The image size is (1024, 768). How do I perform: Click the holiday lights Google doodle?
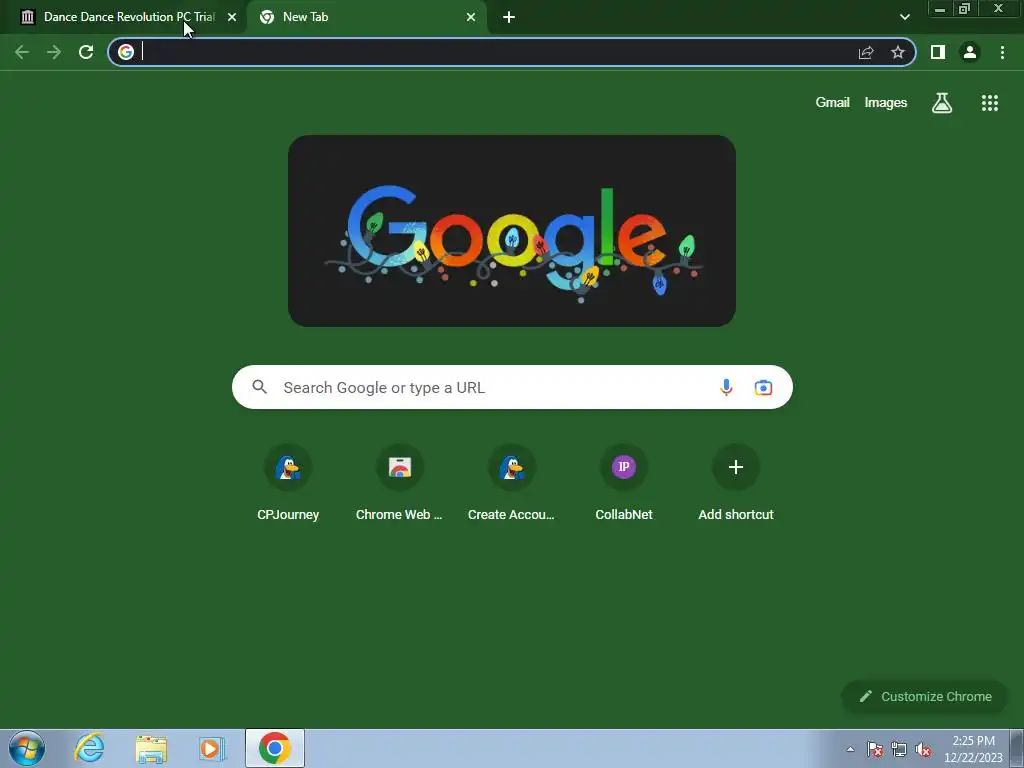512,231
